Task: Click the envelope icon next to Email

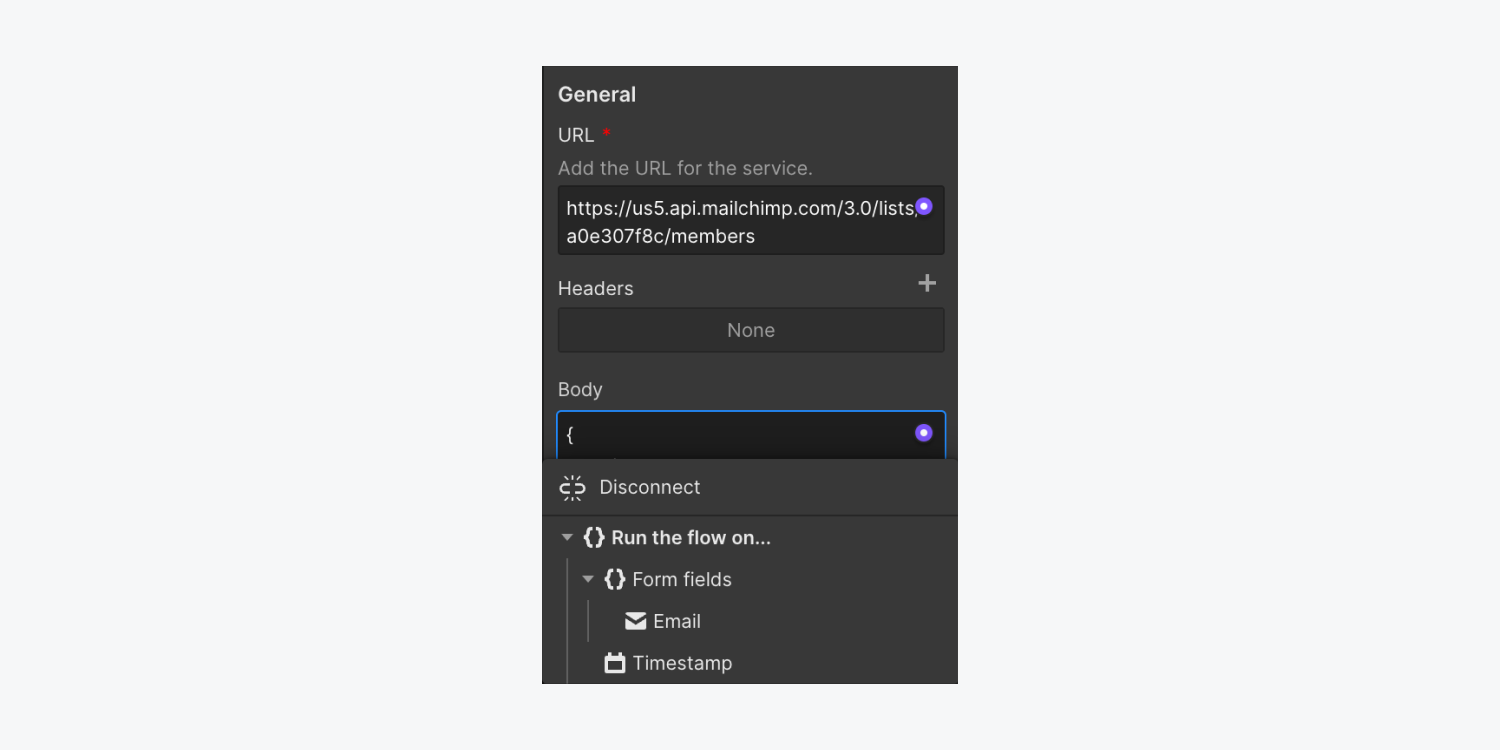Action: click(x=636, y=622)
